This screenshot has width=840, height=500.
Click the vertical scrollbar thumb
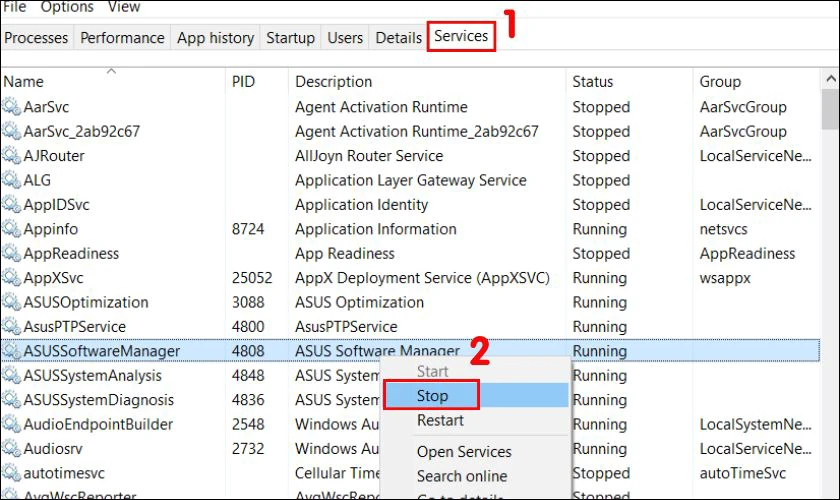click(x=830, y=109)
